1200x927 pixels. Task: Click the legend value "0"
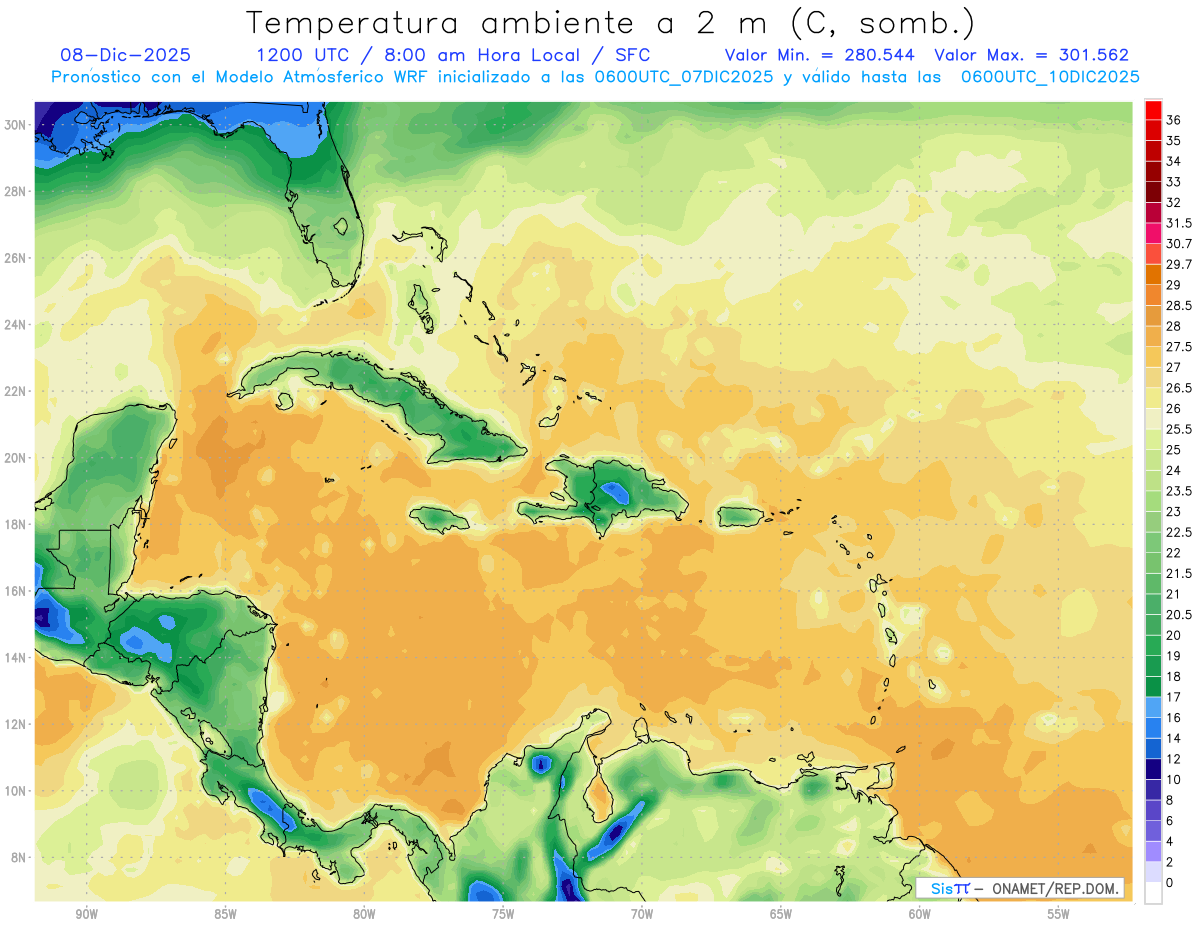(1170, 883)
